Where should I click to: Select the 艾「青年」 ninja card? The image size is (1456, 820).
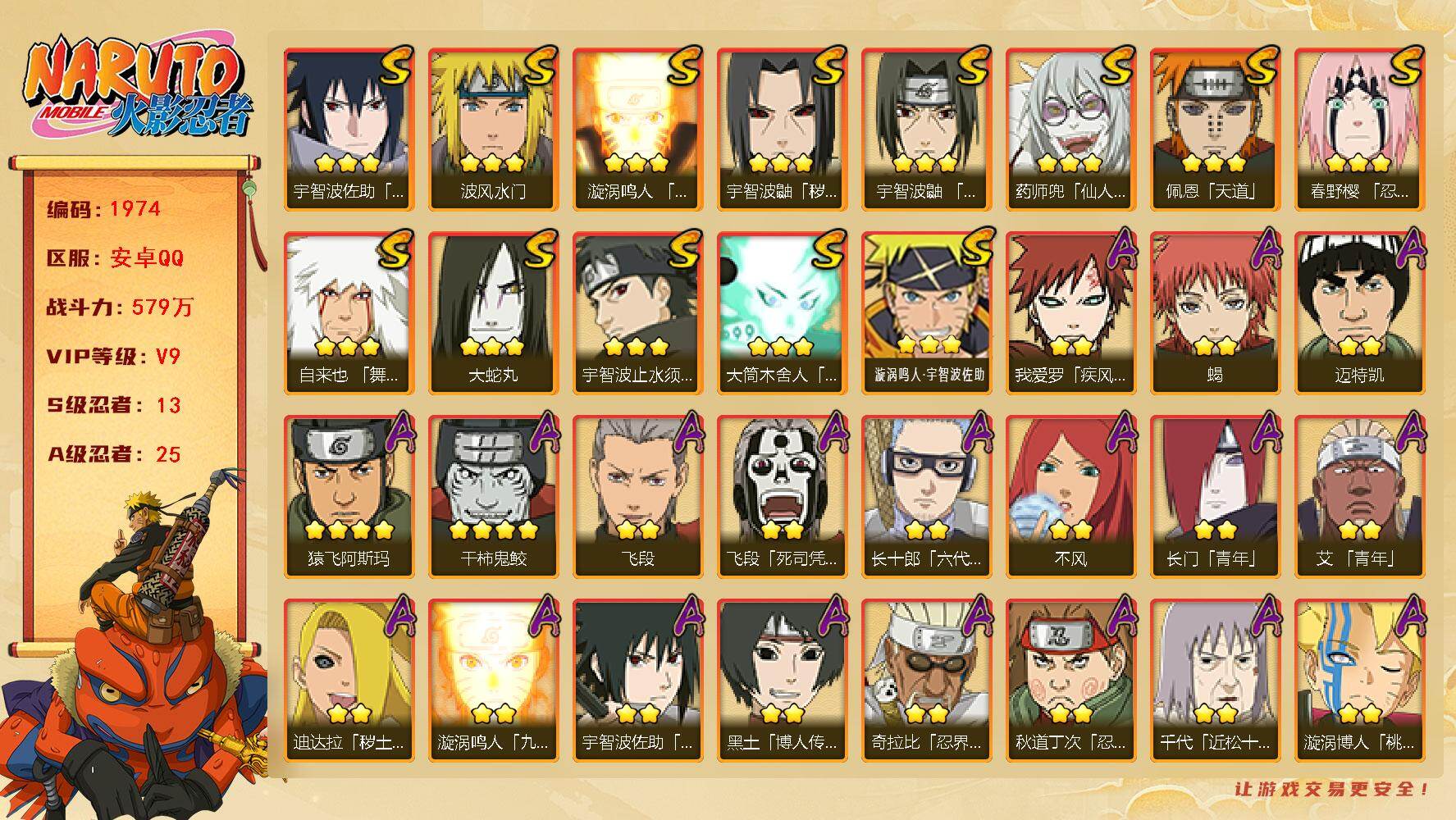point(1359,497)
